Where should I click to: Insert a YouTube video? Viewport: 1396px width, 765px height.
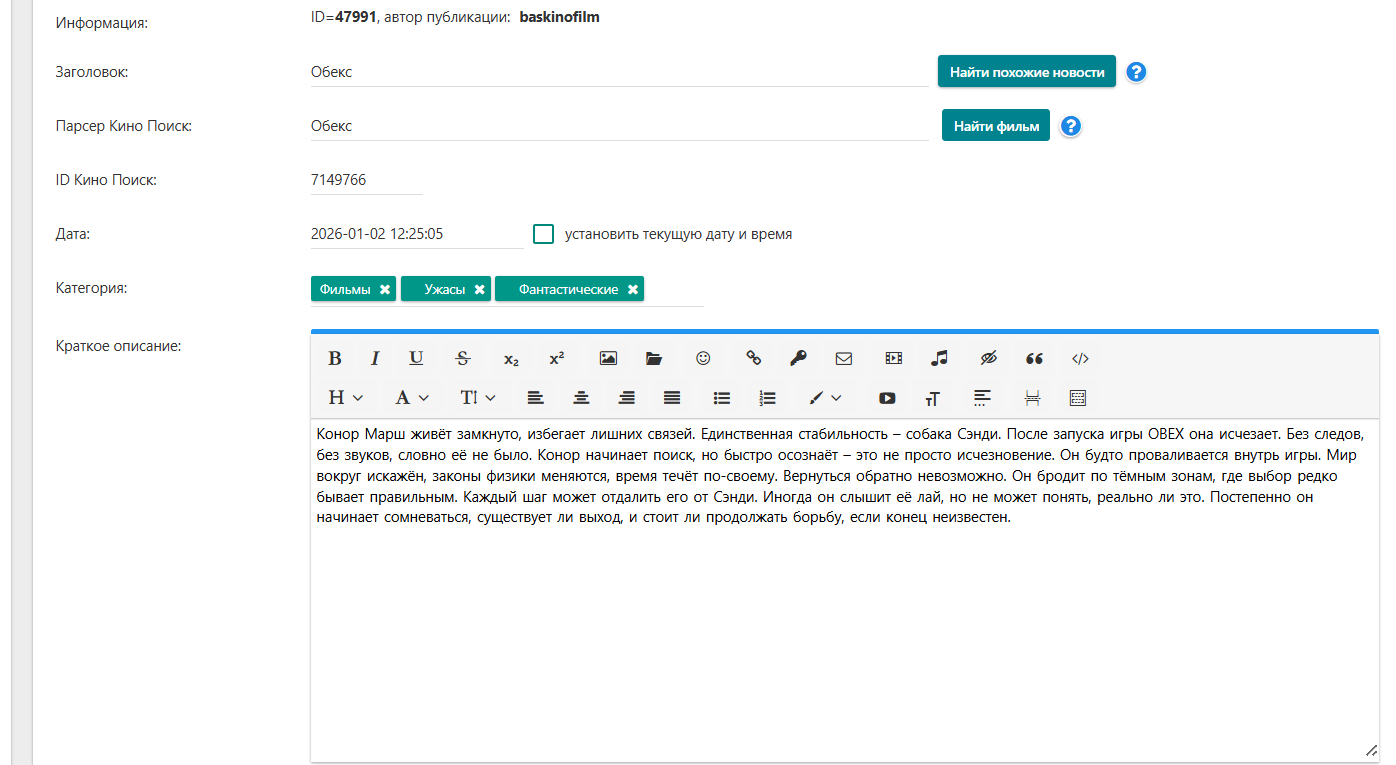coord(887,398)
